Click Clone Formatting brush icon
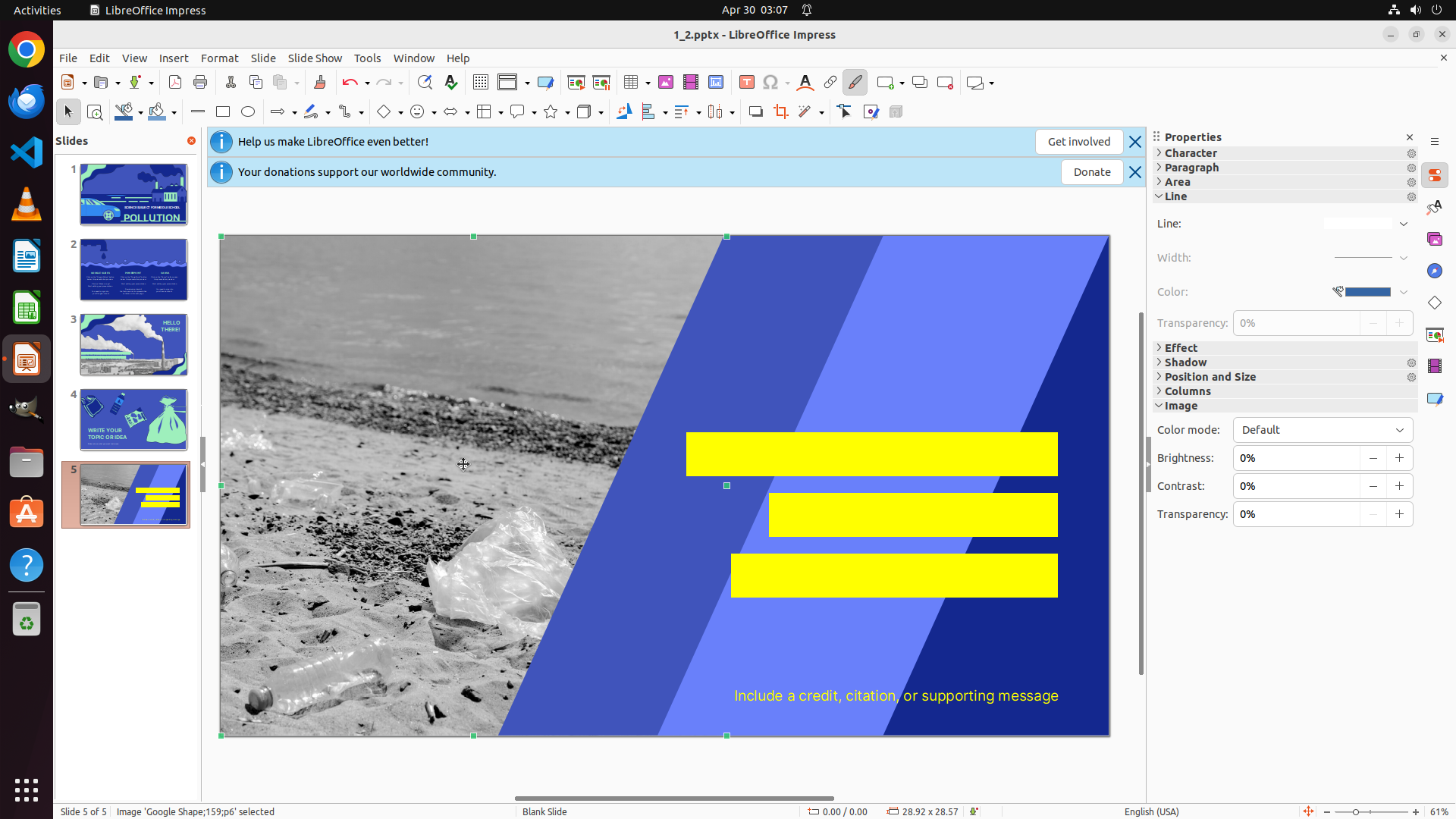 pyautogui.click(x=320, y=83)
